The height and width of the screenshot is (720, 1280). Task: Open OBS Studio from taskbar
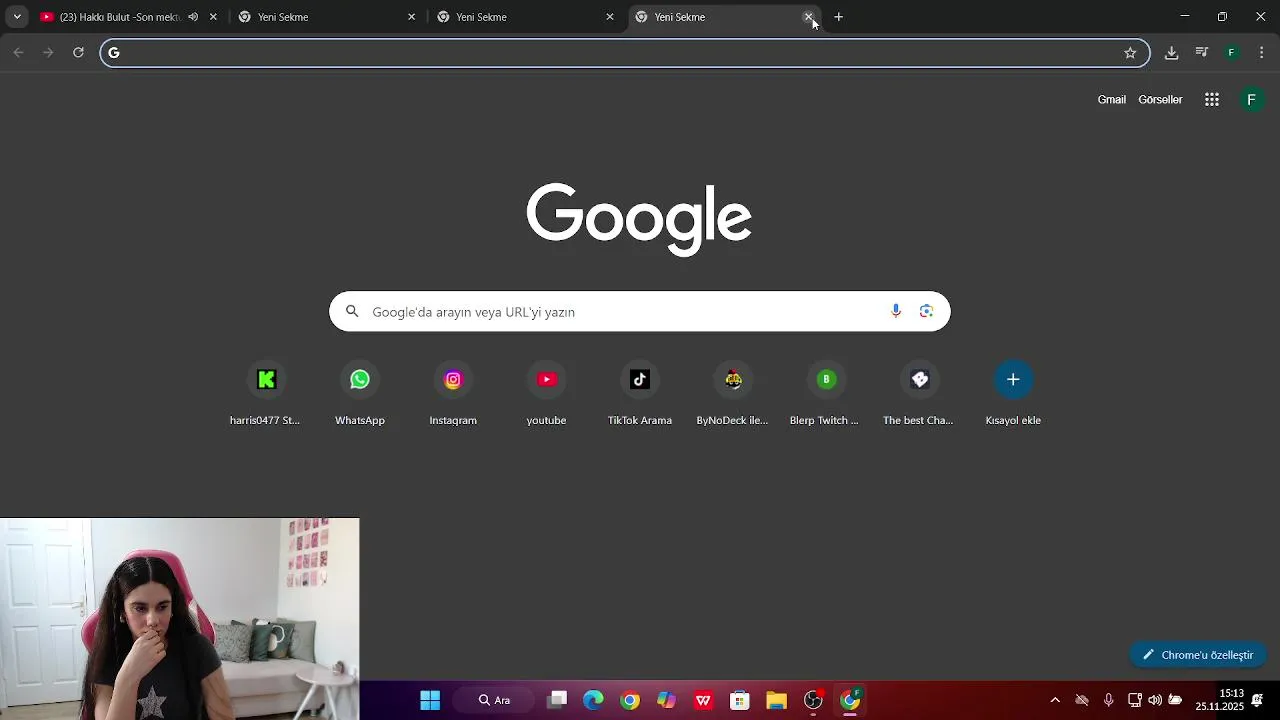point(813,700)
